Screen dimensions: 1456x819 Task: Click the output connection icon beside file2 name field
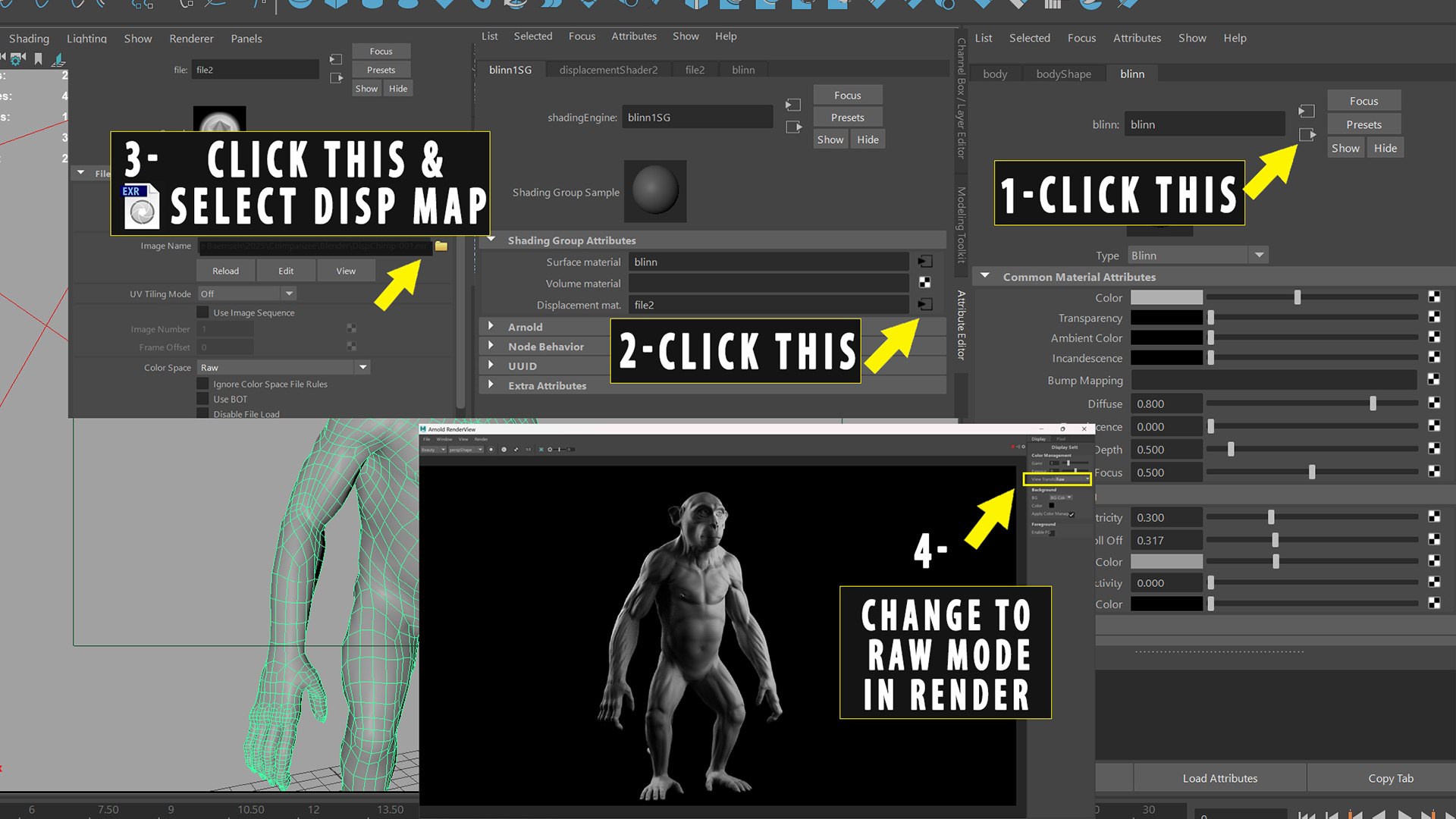click(x=336, y=78)
